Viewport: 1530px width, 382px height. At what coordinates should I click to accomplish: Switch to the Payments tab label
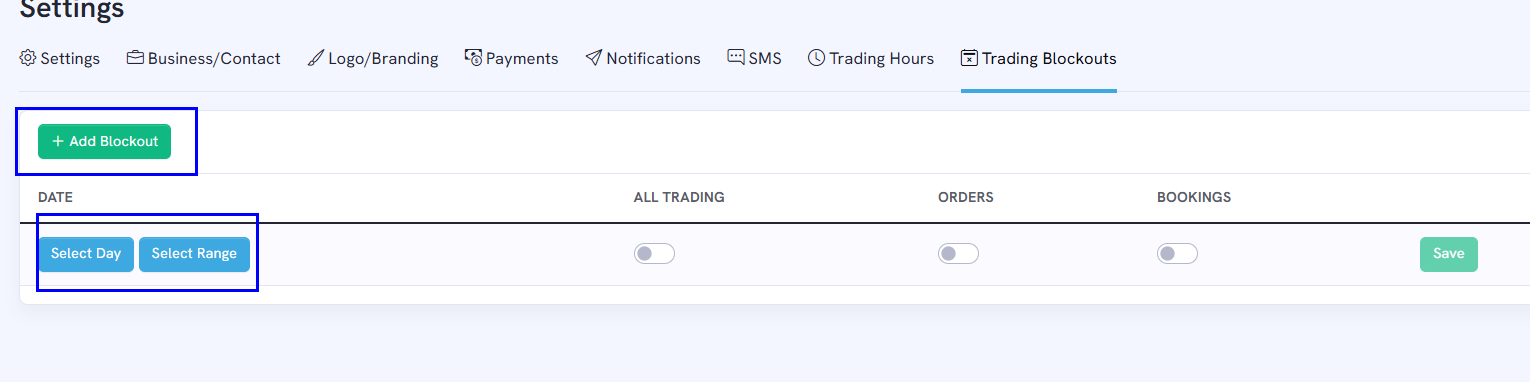[522, 59]
